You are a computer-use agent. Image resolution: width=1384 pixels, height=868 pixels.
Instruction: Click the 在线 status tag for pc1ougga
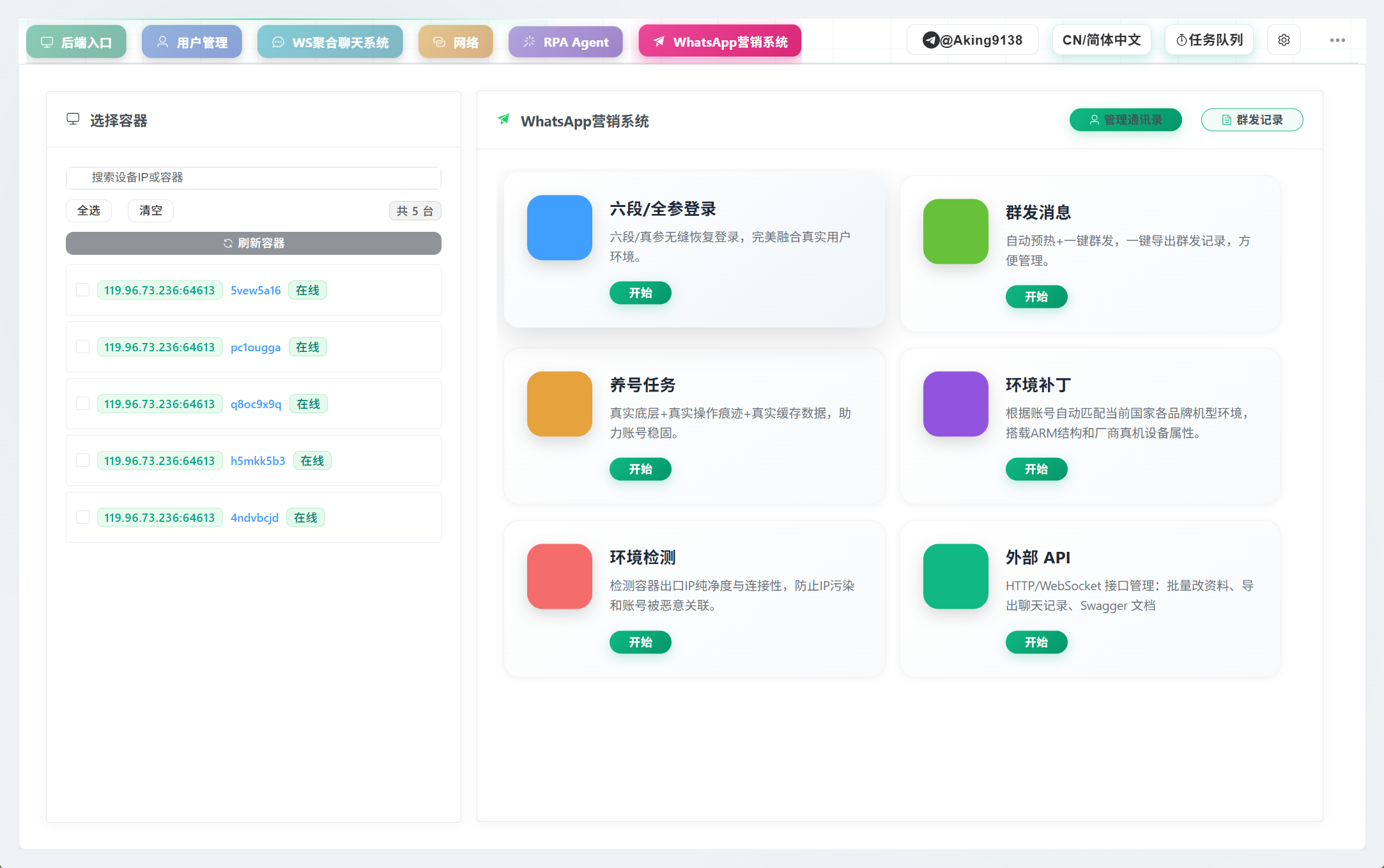(308, 347)
